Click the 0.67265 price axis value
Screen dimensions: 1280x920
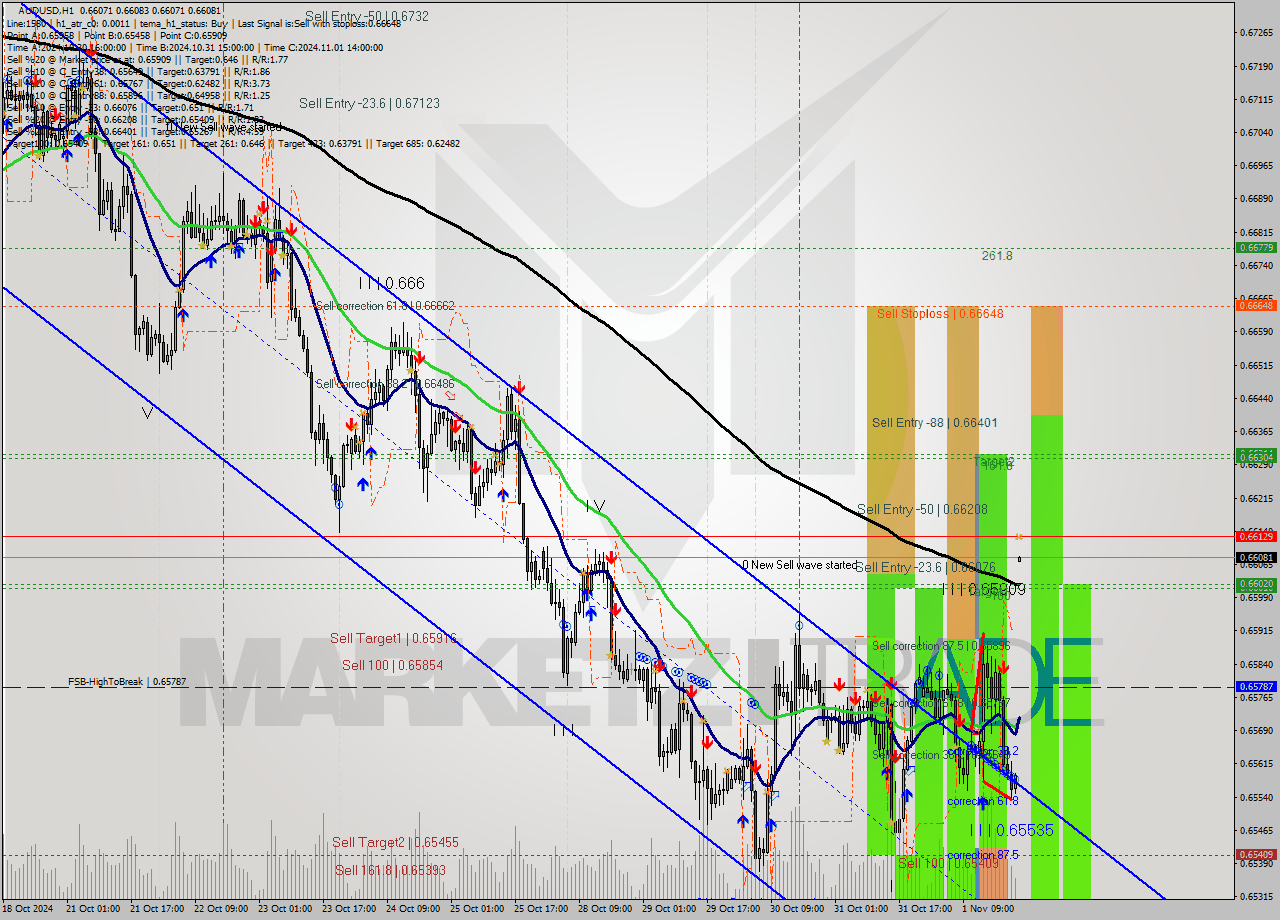click(x=1256, y=33)
